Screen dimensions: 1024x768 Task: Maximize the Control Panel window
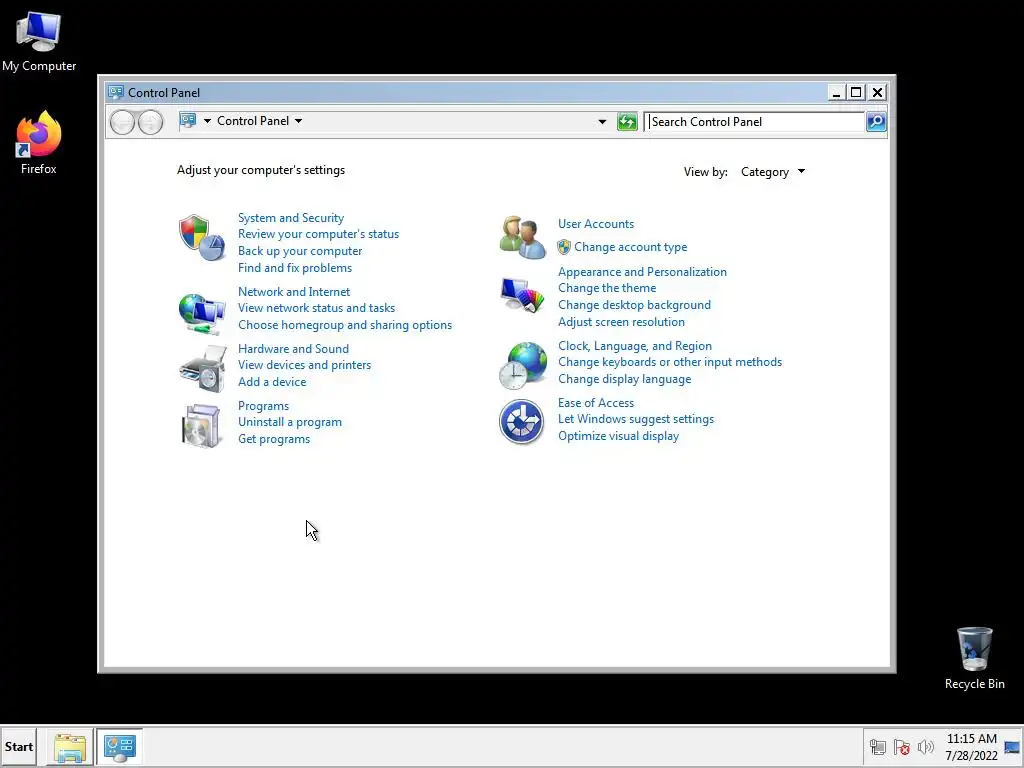point(856,92)
